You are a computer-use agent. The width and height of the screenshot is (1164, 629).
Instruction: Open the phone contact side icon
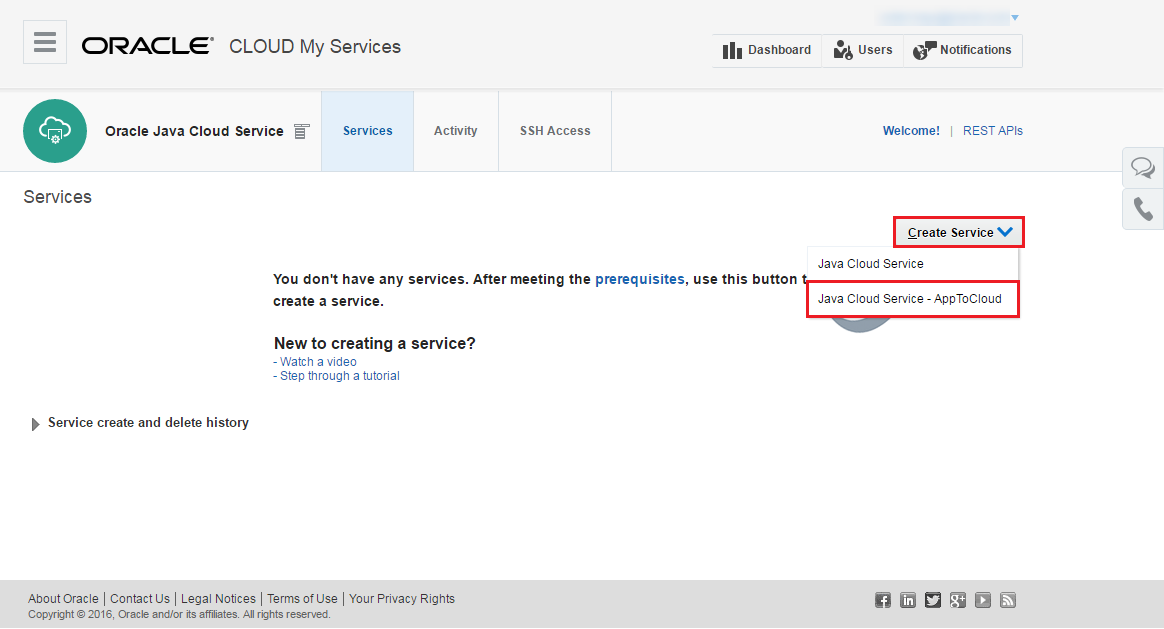coord(1143,209)
